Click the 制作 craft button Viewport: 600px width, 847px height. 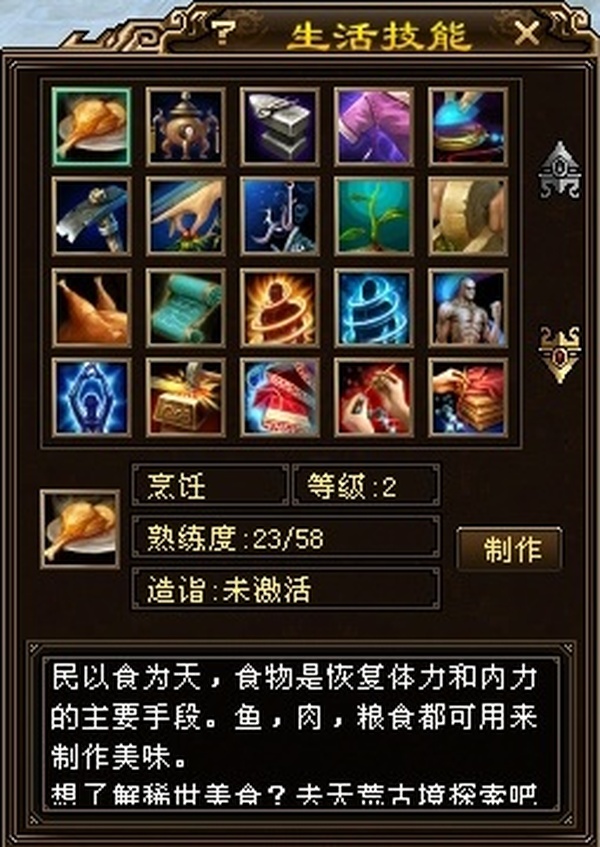coord(509,549)
